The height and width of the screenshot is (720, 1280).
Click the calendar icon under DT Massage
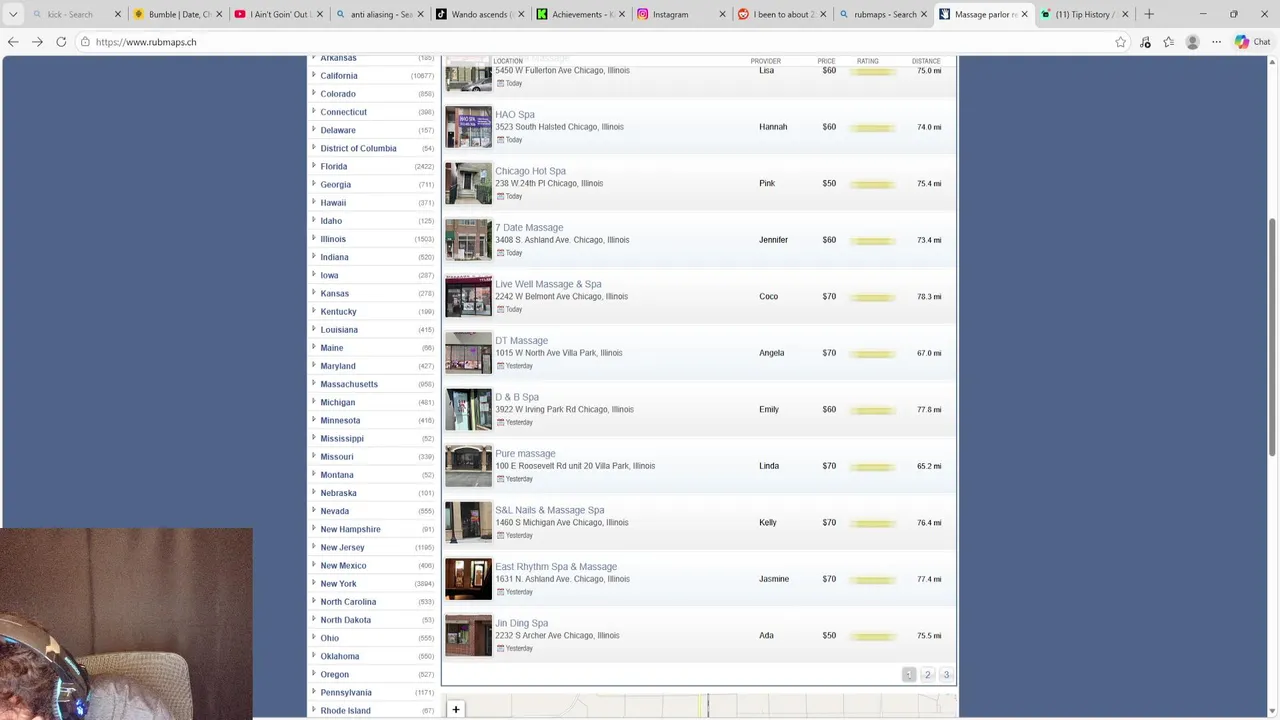[501, 366]
